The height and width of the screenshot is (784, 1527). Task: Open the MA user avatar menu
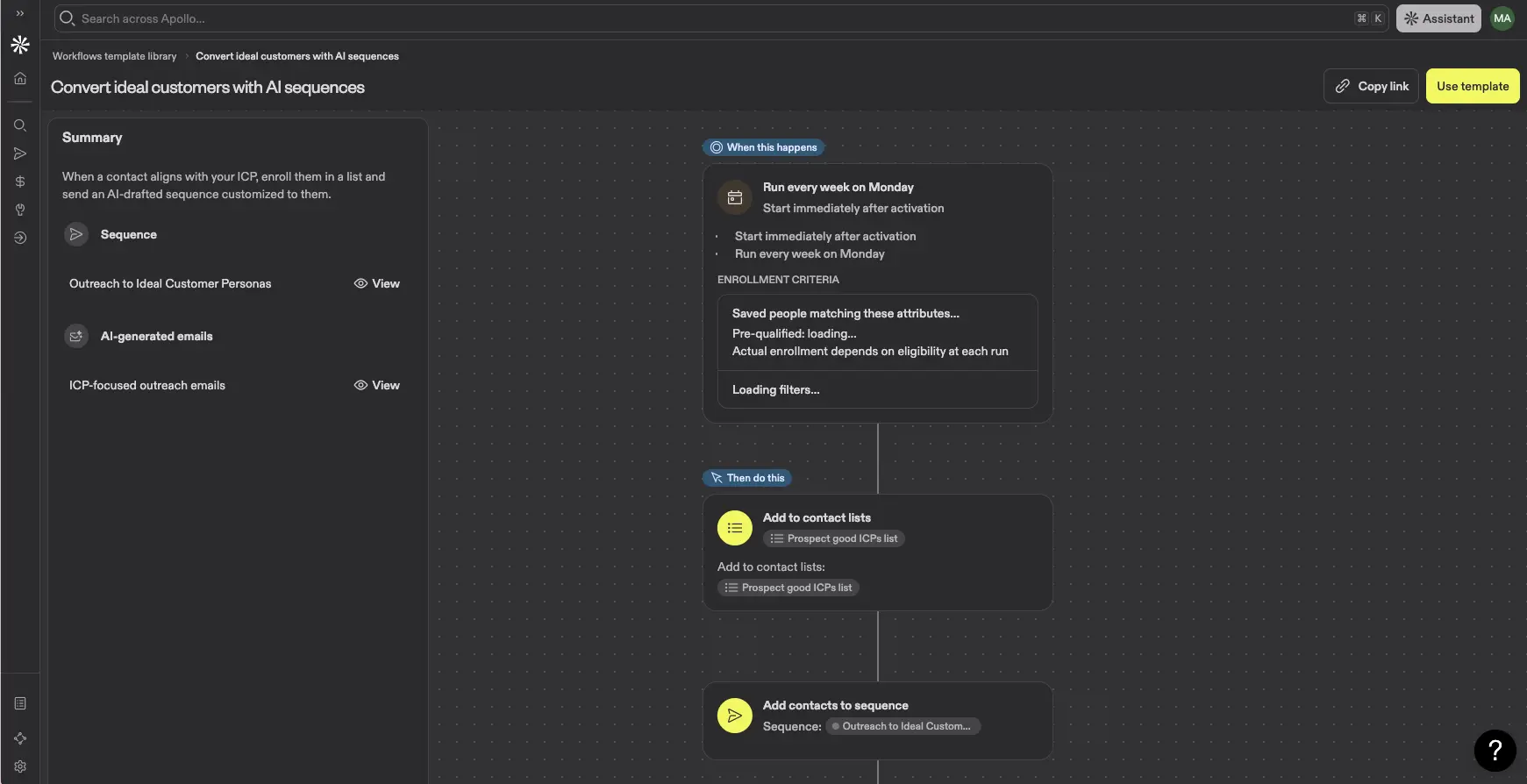pyautogui.click(x=1502, y=18)
